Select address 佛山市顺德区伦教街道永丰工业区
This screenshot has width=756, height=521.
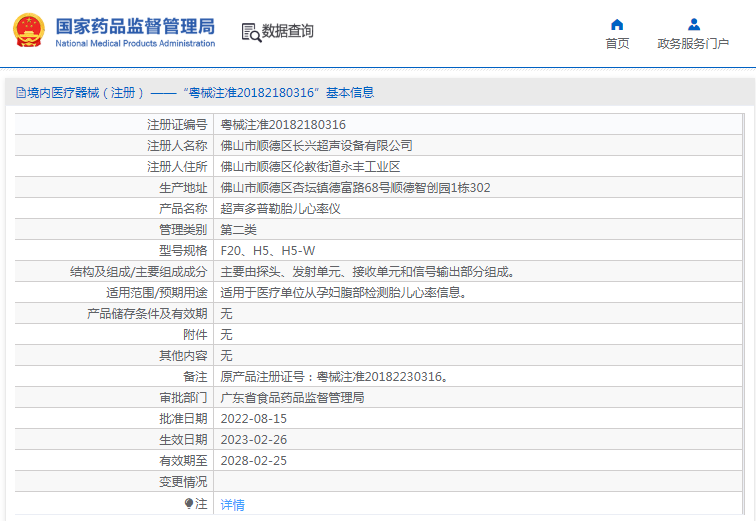click(x=310, y=167)
